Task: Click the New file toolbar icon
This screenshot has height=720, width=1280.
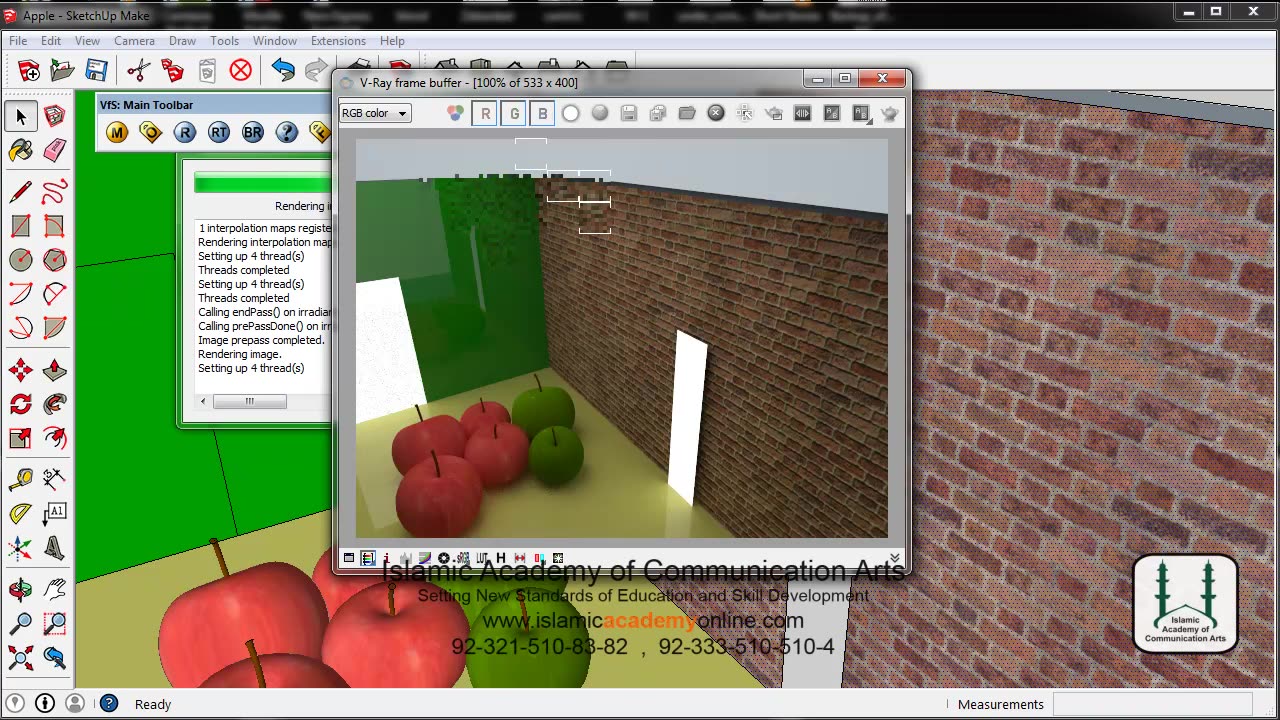Action: 29,70
